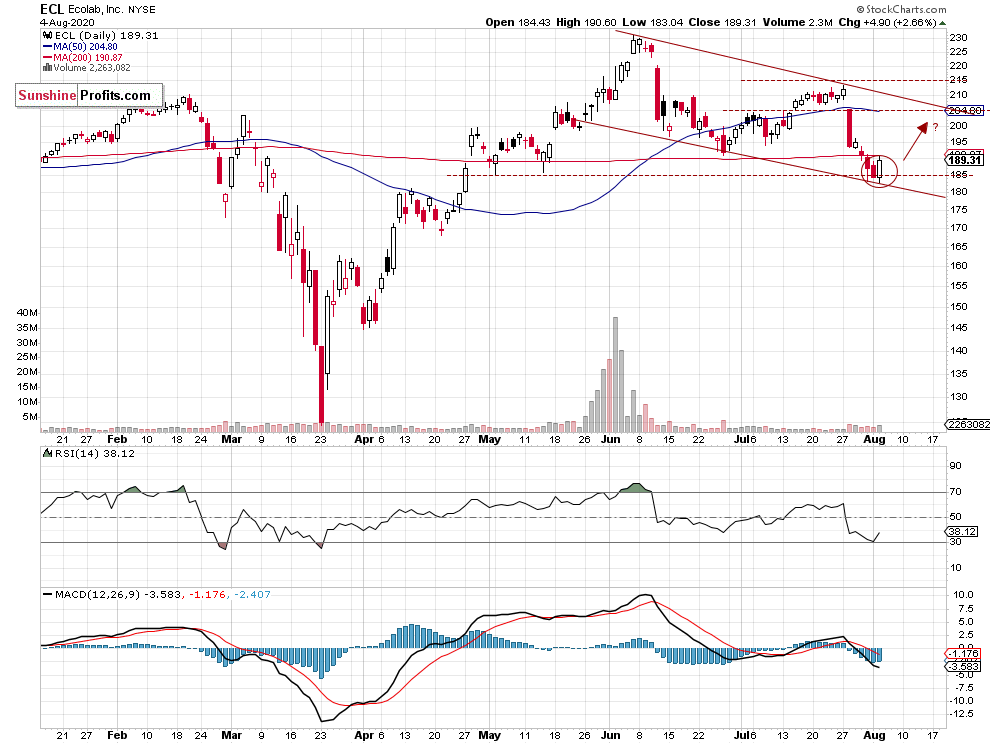990x744 pixels.
Task: Click the 90 level on RSI axis
Action: pos(956,466)
